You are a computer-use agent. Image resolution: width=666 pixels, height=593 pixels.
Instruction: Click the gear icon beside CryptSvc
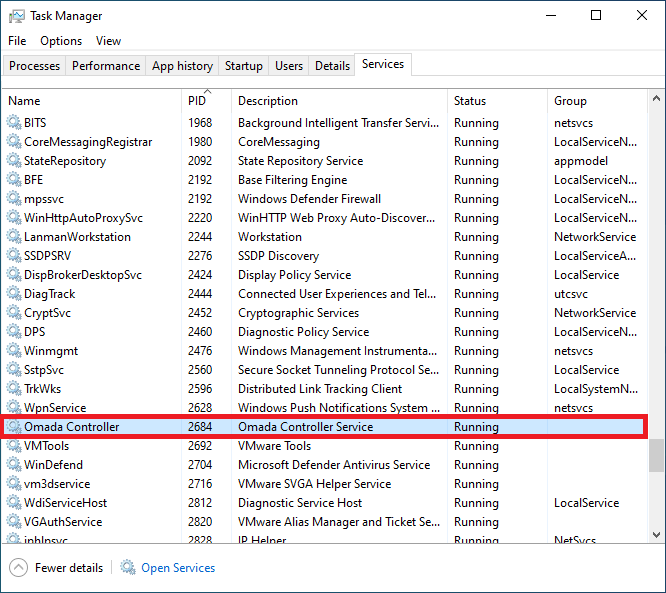(x=14, y=313)
